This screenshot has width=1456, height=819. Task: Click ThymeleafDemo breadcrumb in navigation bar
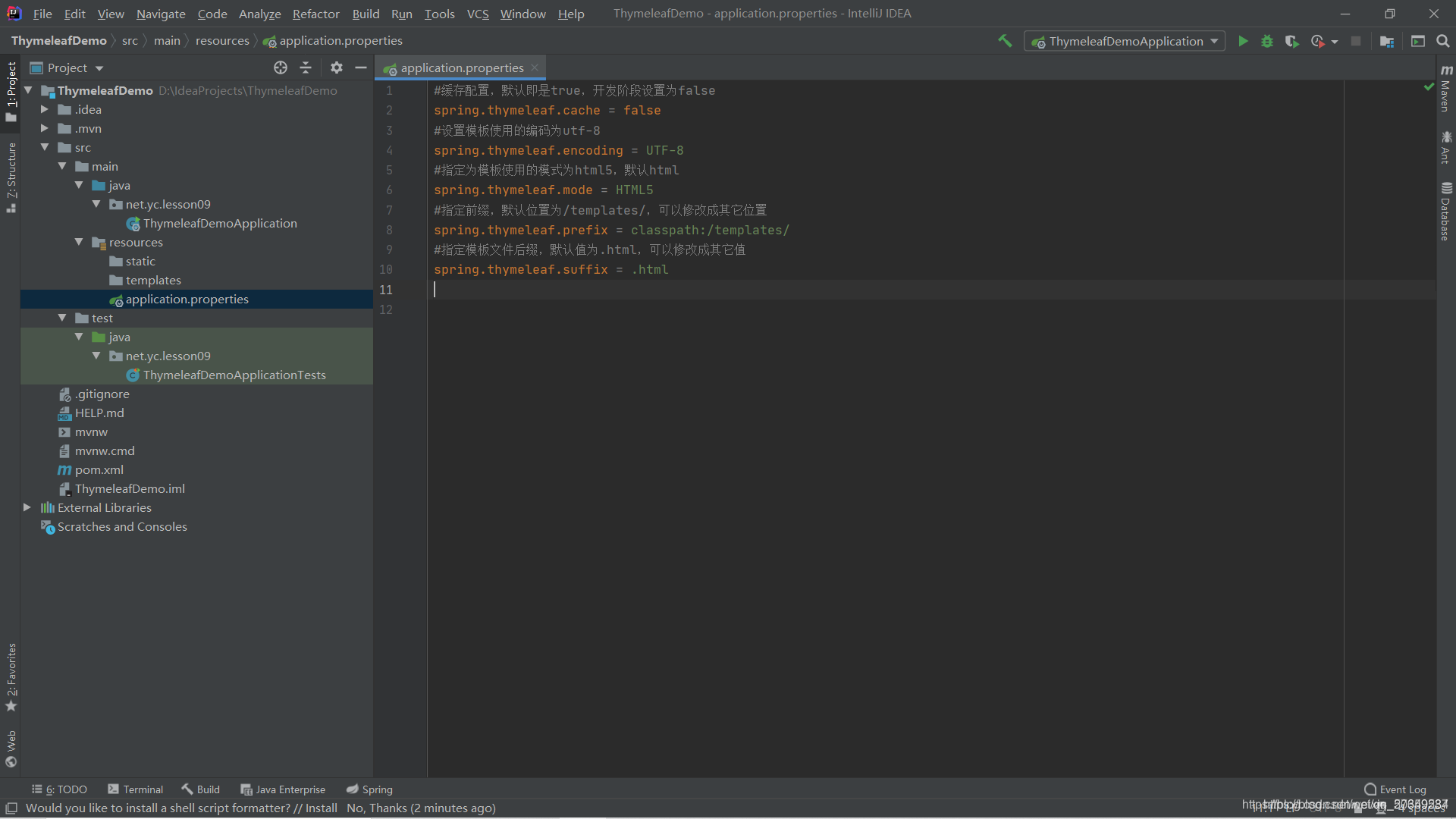point(58,41)
